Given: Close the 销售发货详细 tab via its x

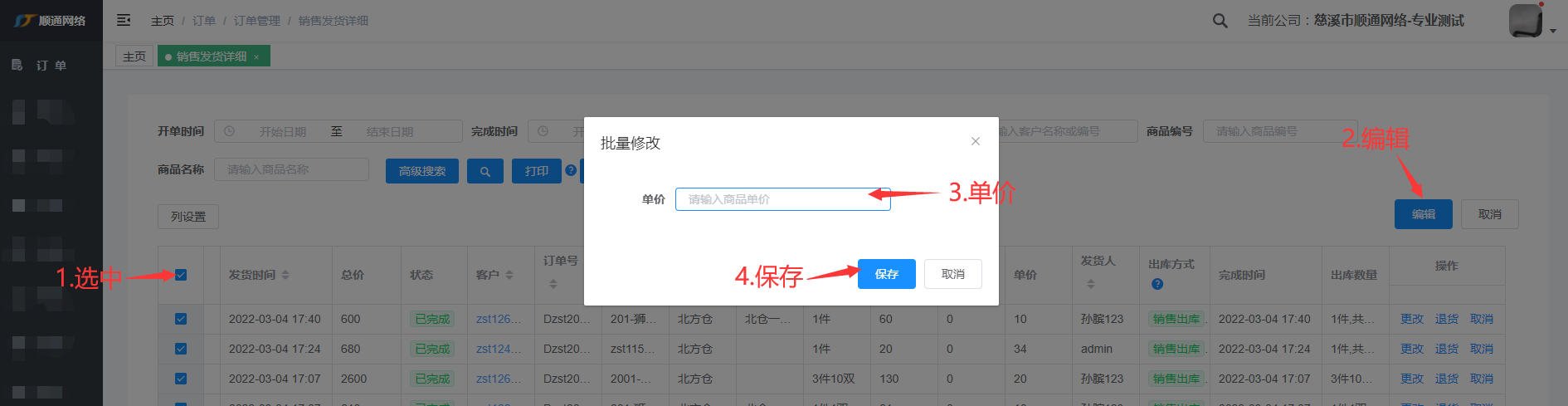Looking at the screenshot, I should click(x=257, y=56).
